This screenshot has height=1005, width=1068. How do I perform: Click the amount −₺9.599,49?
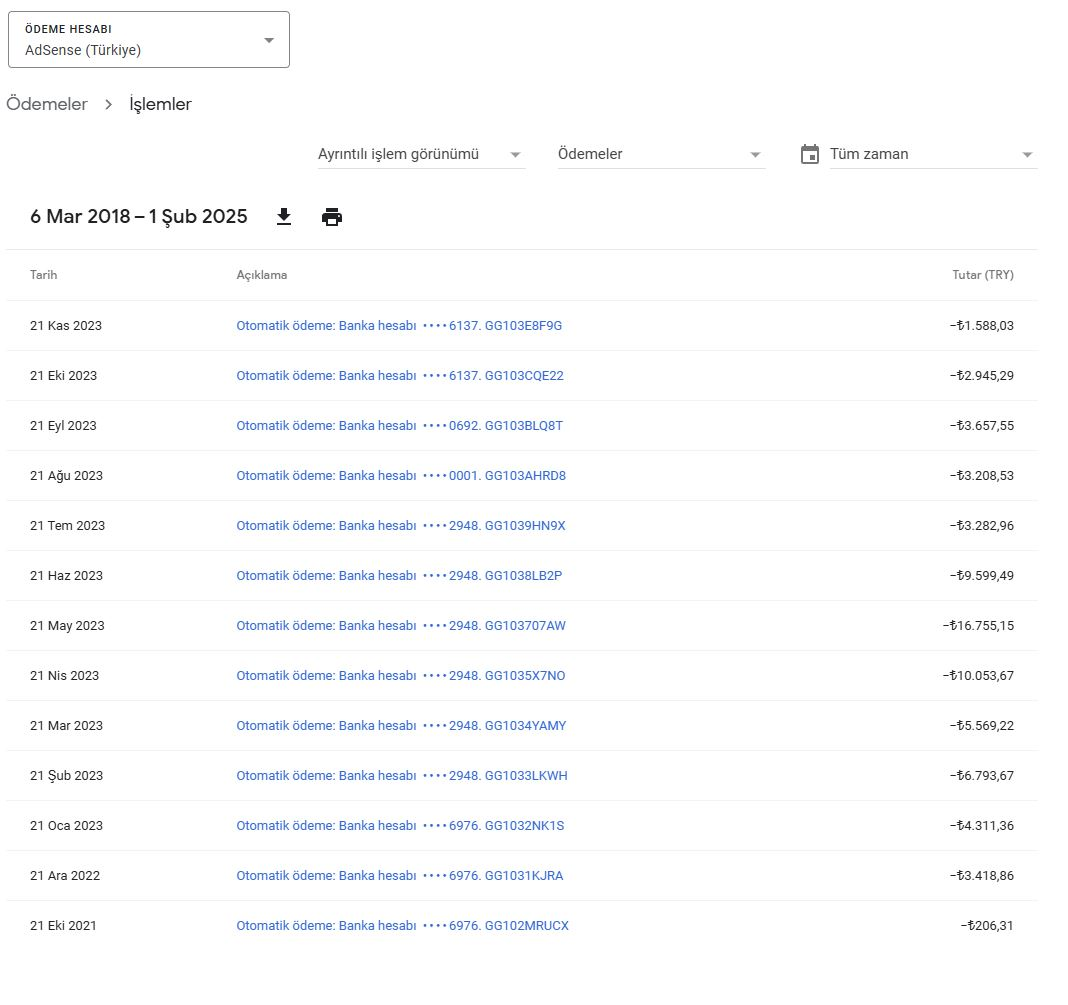[x=981, y=575]
